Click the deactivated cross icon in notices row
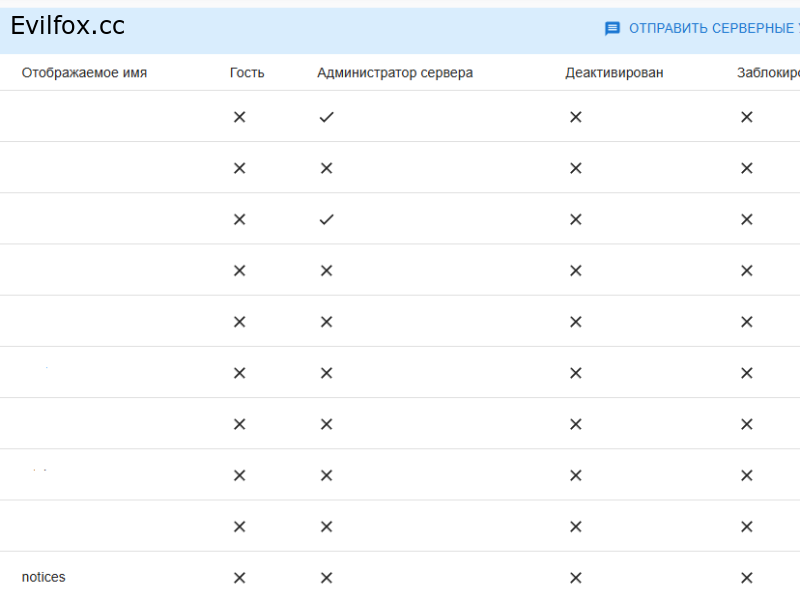The image size is (800, 600). 575,578
